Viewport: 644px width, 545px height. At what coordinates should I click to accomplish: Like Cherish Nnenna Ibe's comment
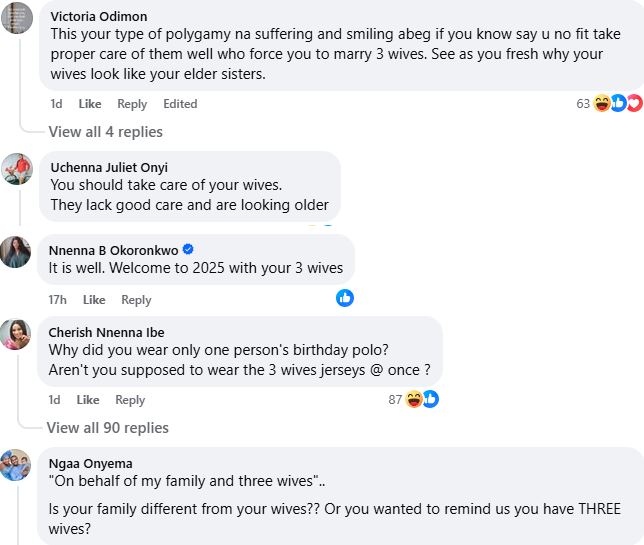pyautogui.click(x=88, y=400)
